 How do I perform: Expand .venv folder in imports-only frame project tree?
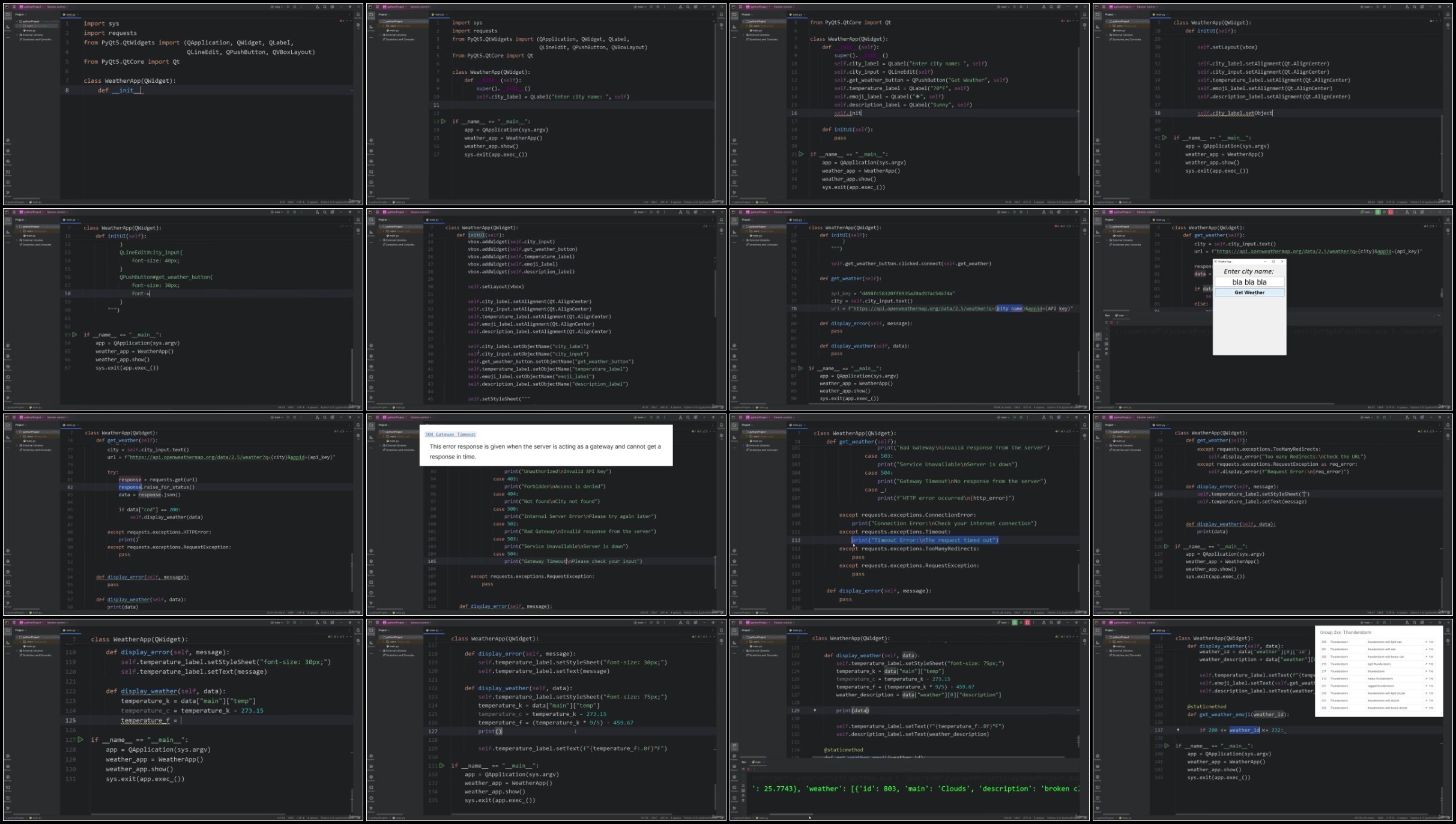point(20,26)
